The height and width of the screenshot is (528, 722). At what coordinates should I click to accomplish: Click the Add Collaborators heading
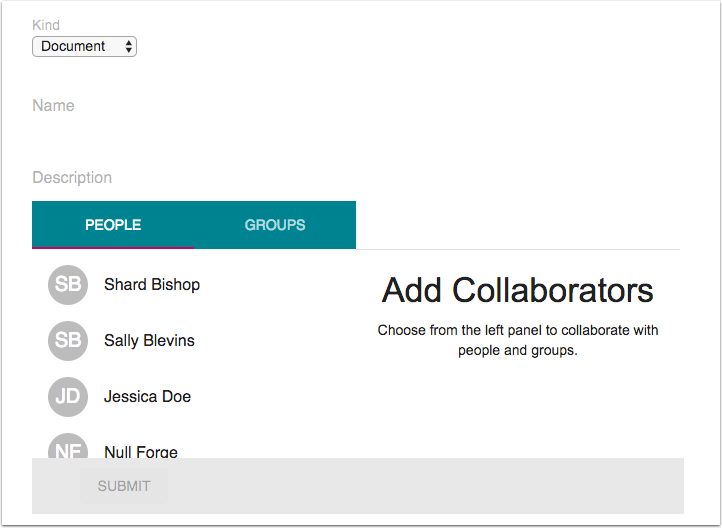coord(518,290)
